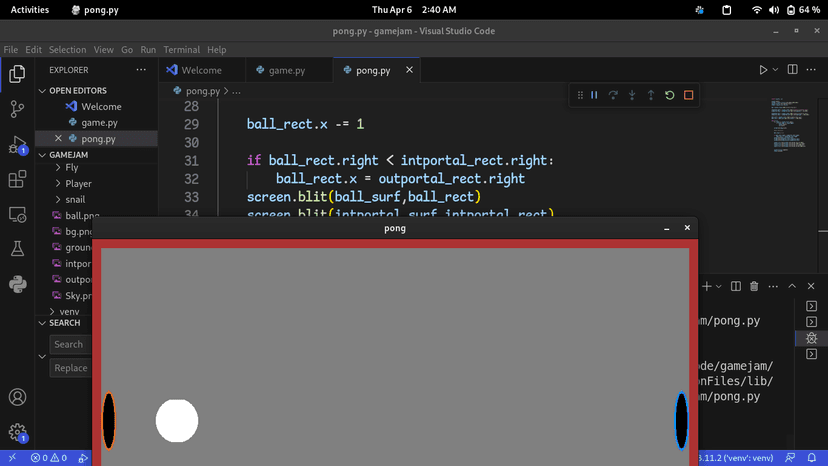Stop debugging with the red square icon

click(688, 95)
